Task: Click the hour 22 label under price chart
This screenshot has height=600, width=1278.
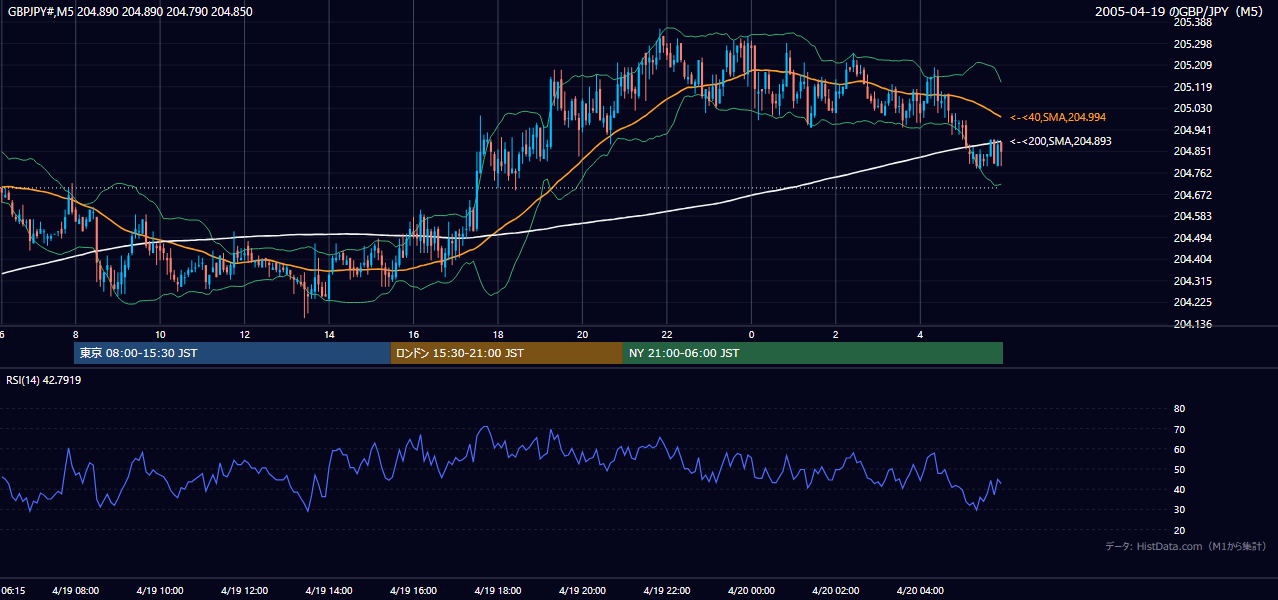Action: (x=667, y=334)
